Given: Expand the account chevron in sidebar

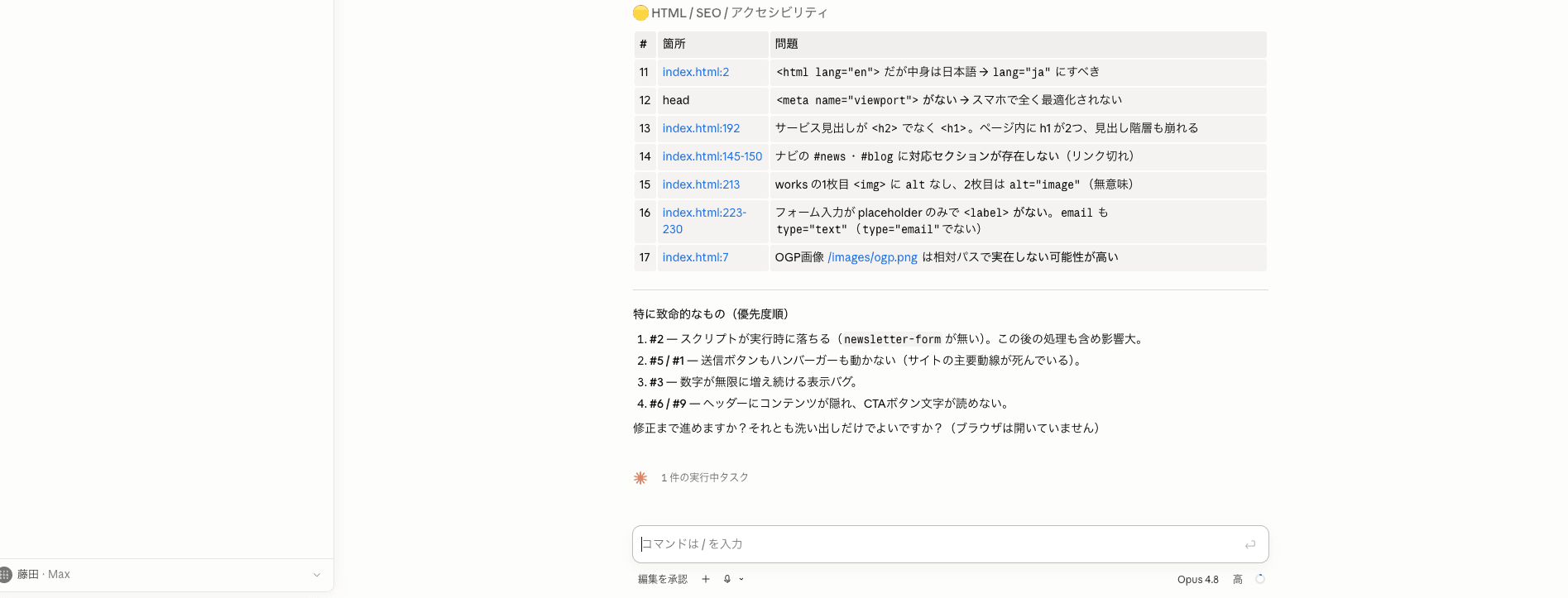Looking at the screenshot, I should click(x=317, y=575).
